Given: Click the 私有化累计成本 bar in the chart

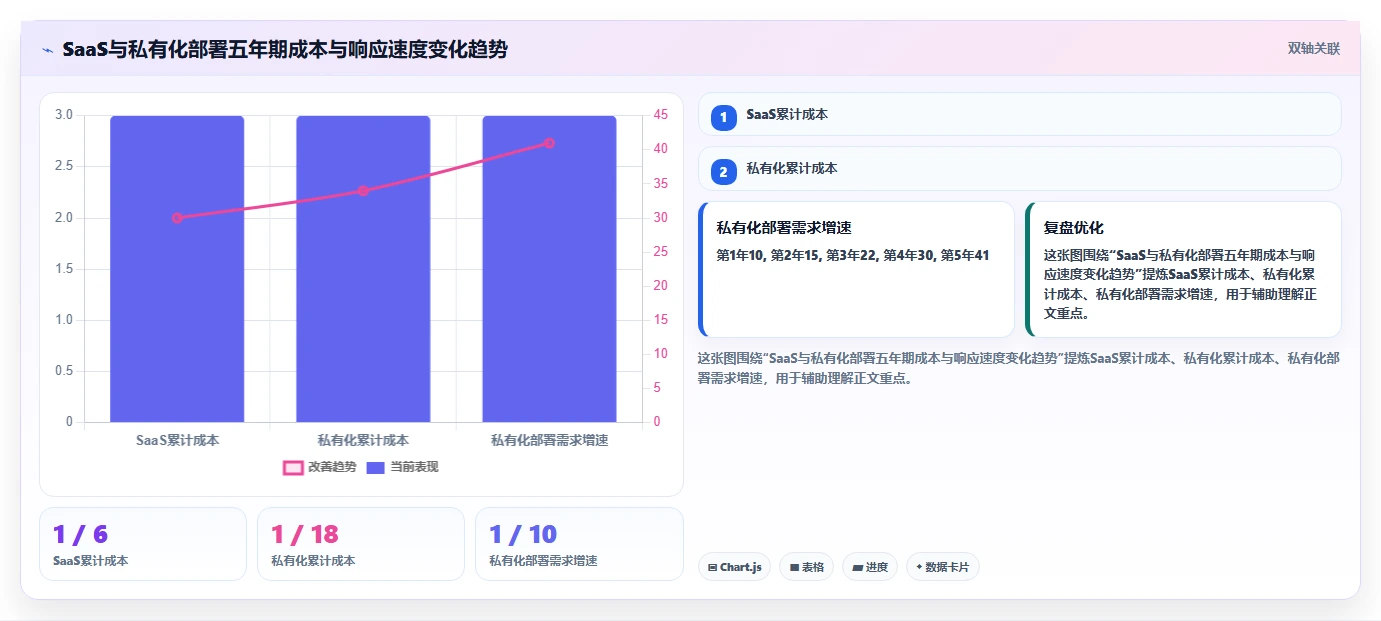Looking at the screenshot, I should pyautogui.click(x=363, y=269).
